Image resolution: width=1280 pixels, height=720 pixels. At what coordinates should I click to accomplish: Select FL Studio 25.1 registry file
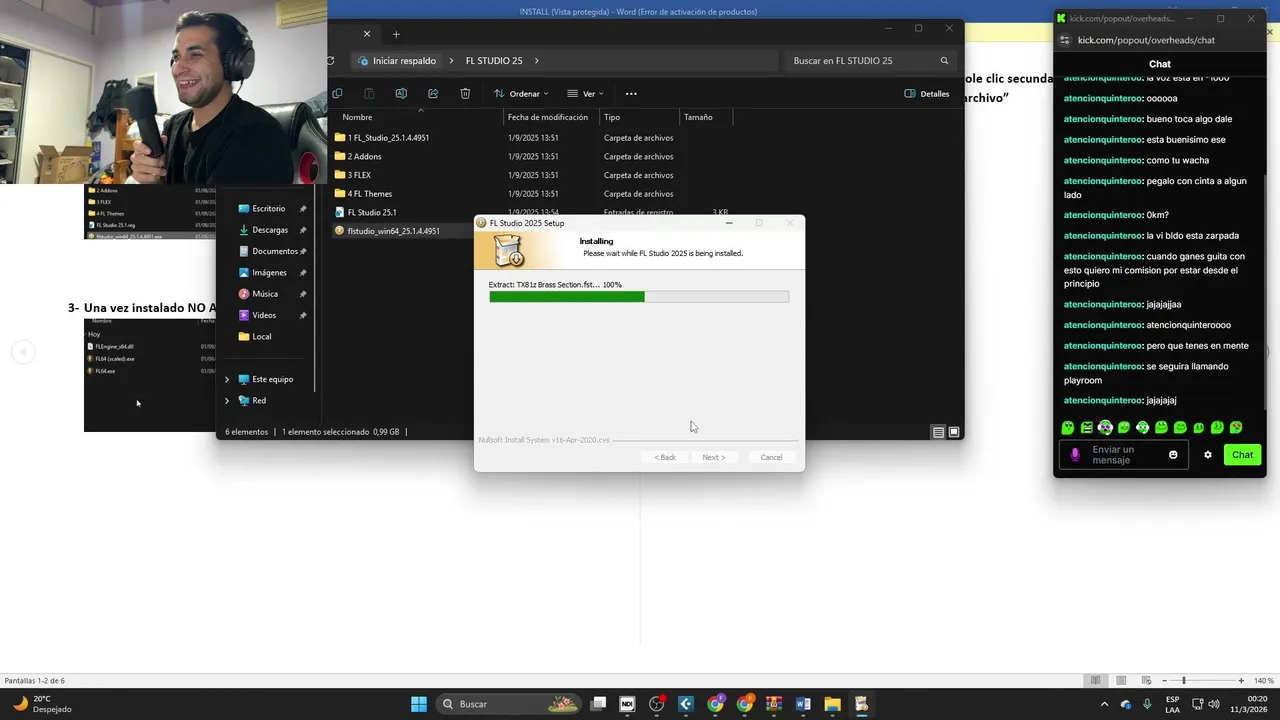pos(372,212)
